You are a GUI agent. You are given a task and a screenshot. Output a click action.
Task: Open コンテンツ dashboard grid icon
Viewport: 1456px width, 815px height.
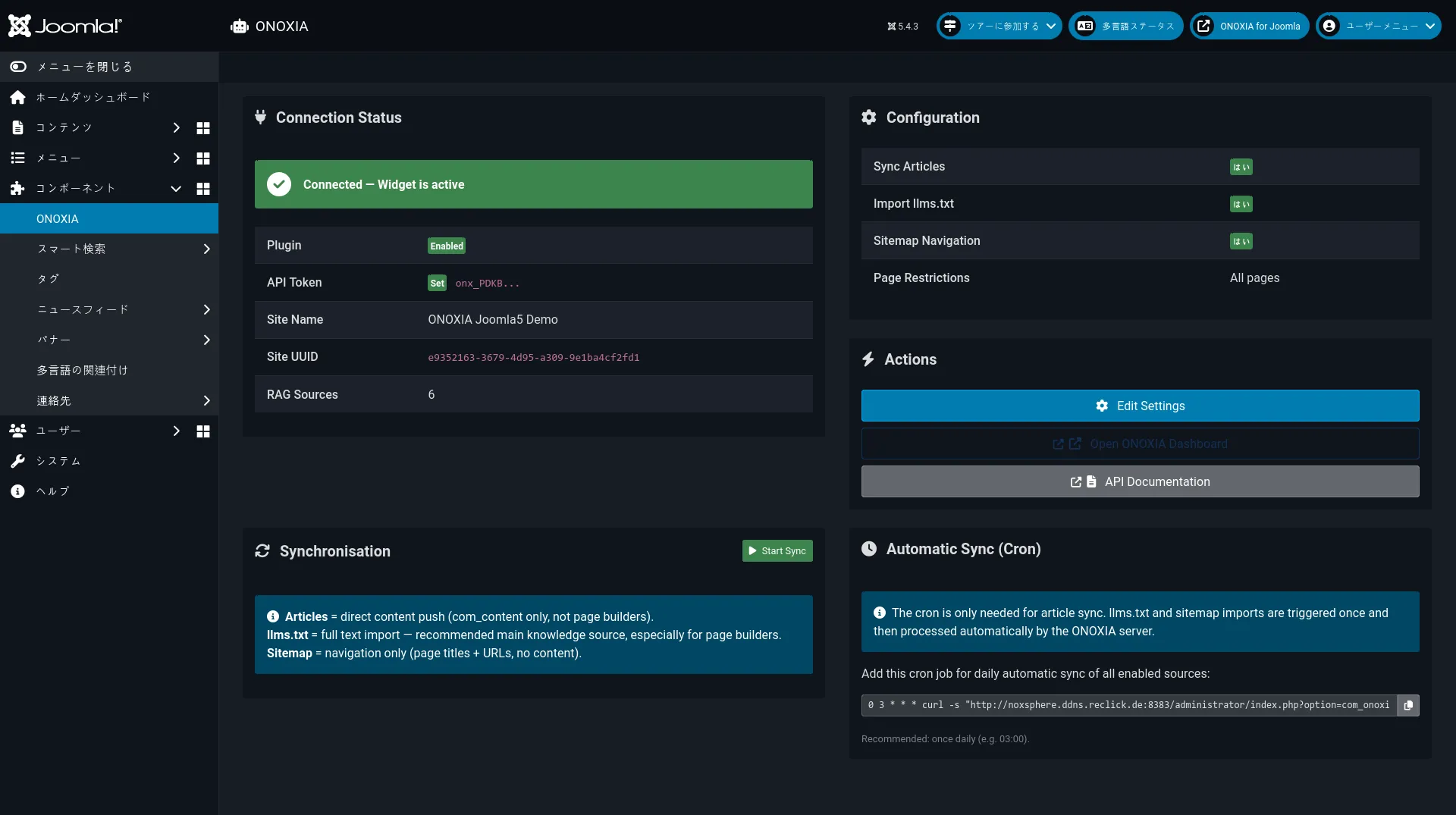pyautogui.click(x=203, y=128)
